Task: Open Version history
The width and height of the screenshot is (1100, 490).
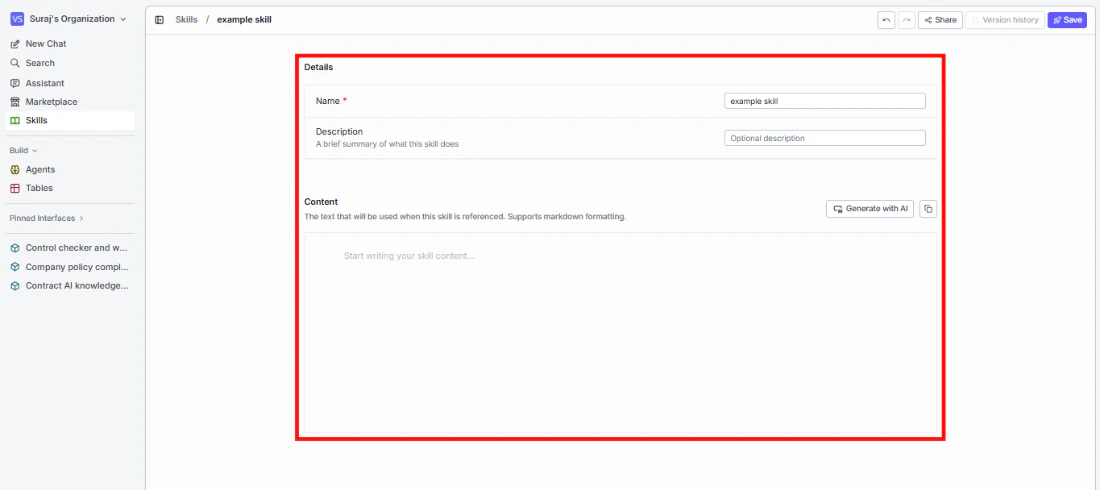Action: click(1005, 20)
